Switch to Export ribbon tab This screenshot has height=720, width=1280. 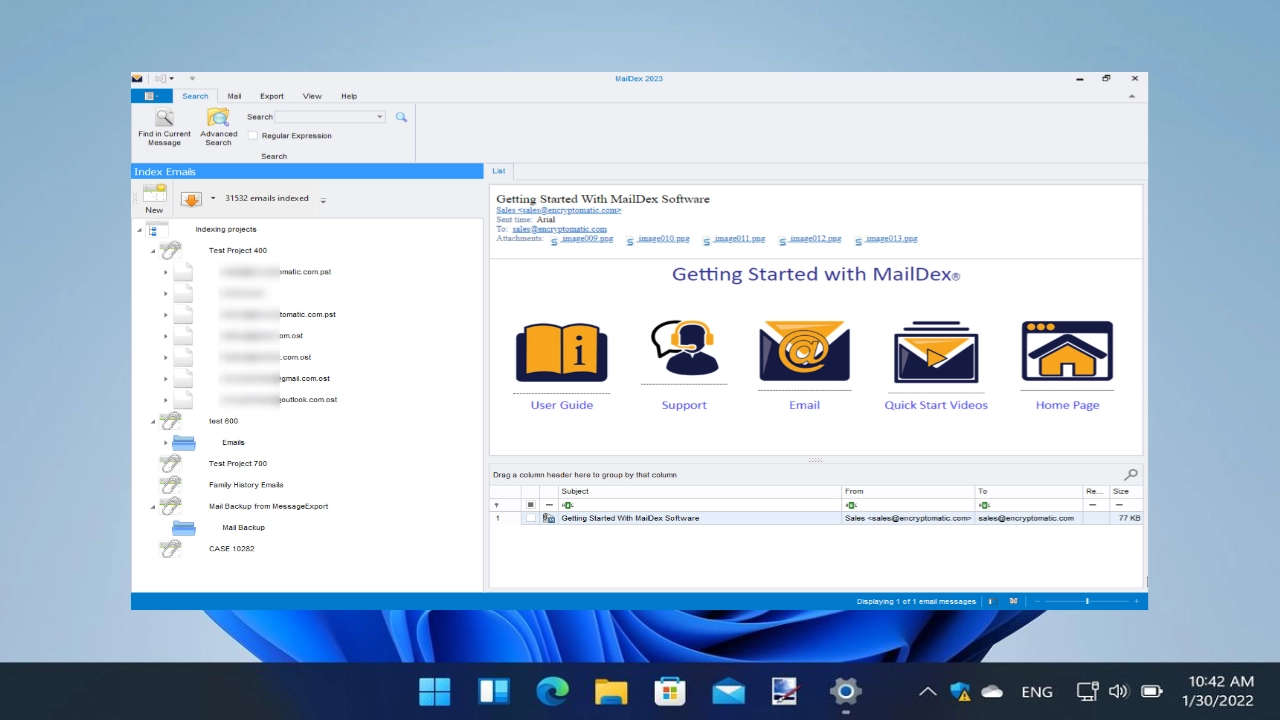tap(272, 96)
